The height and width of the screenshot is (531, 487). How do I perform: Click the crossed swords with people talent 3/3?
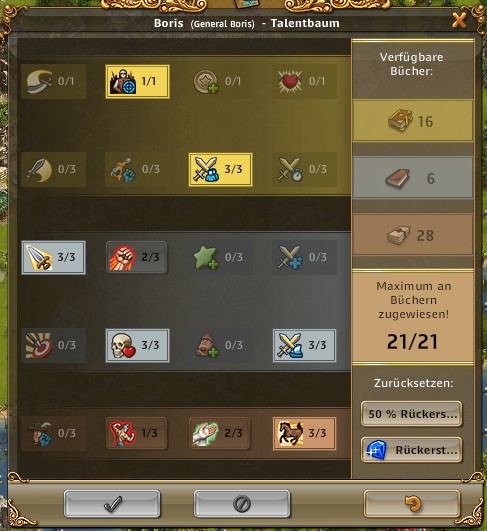point(220,169)
